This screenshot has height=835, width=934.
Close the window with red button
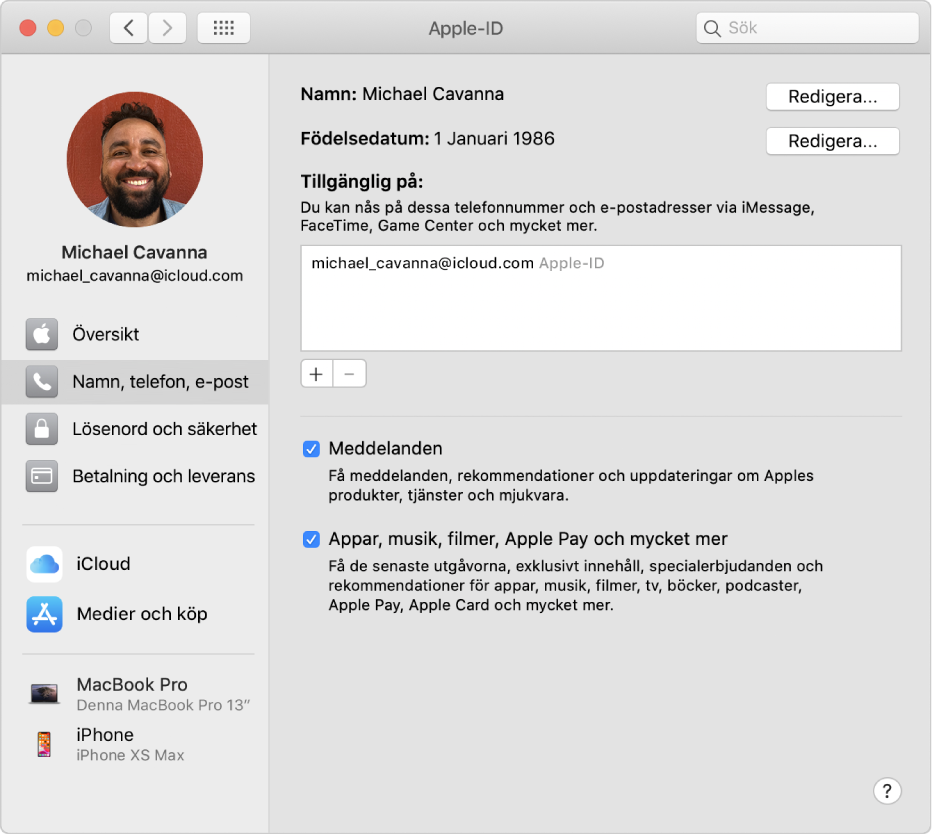[27, 28]
